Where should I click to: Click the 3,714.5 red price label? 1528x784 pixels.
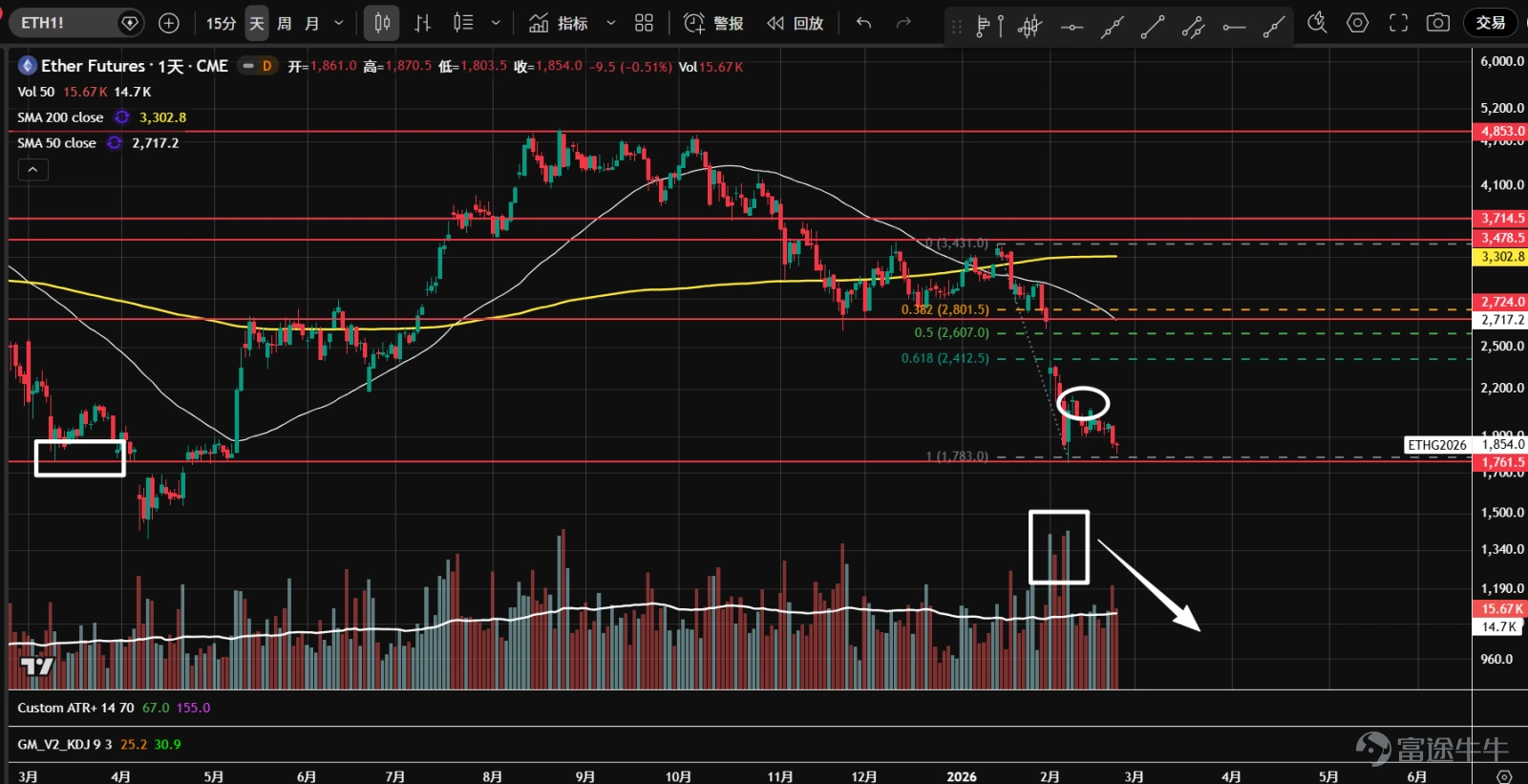point(1502,219)
